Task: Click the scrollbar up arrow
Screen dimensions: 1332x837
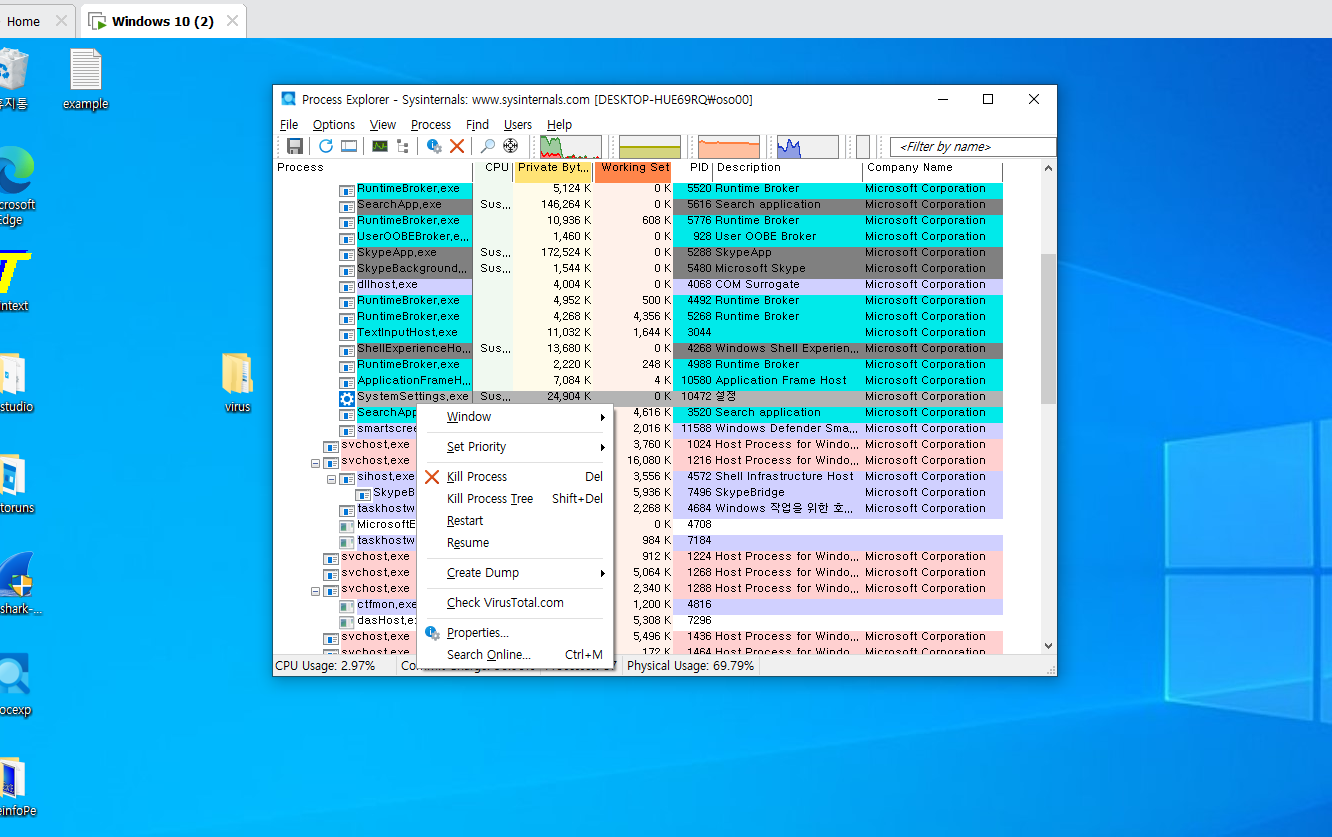Action: pyautogui.click(x=1048, y=168)
